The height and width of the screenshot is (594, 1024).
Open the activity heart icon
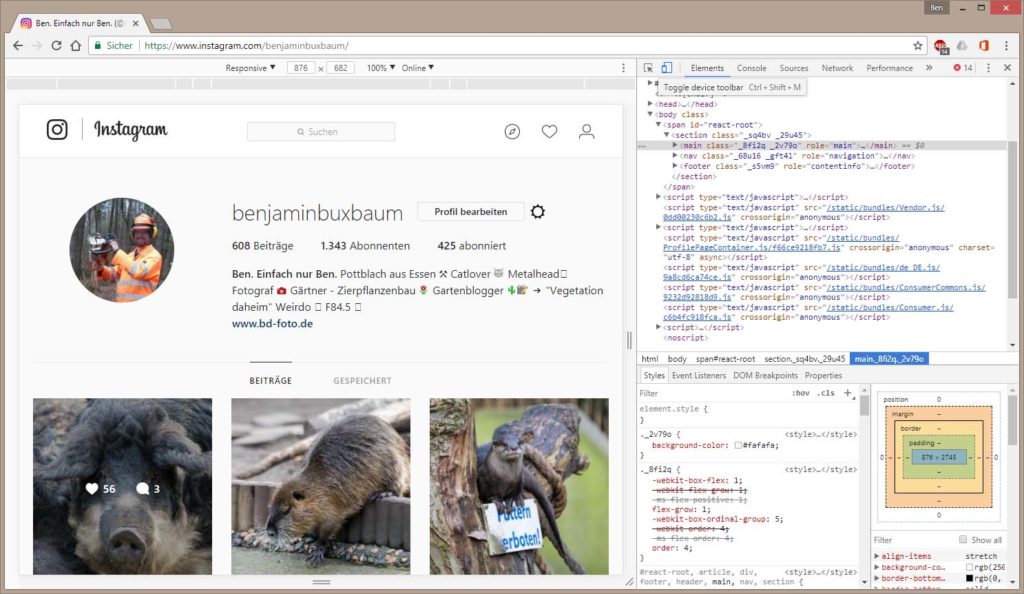pos(549,132)
